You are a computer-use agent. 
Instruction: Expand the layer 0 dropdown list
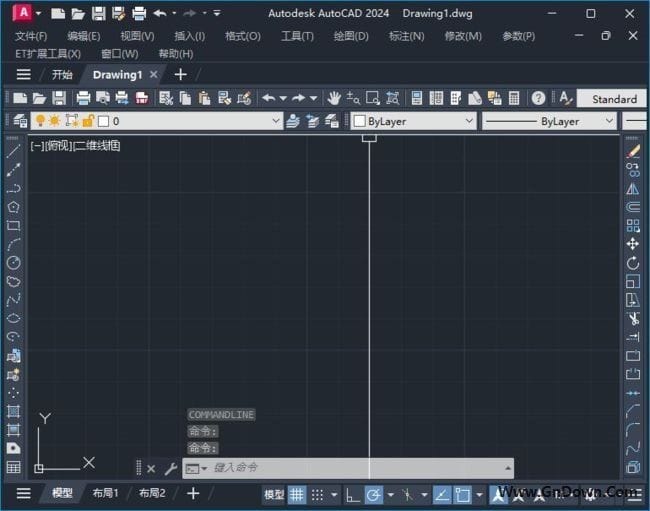[x=276, y=121]
